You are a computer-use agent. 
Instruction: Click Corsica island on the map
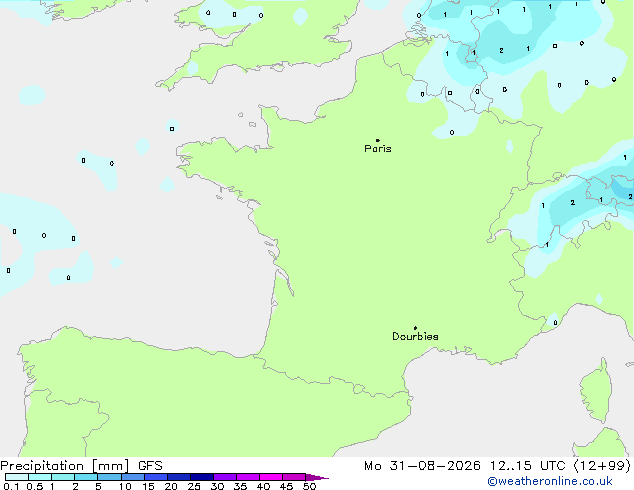(x=596, y=391)
